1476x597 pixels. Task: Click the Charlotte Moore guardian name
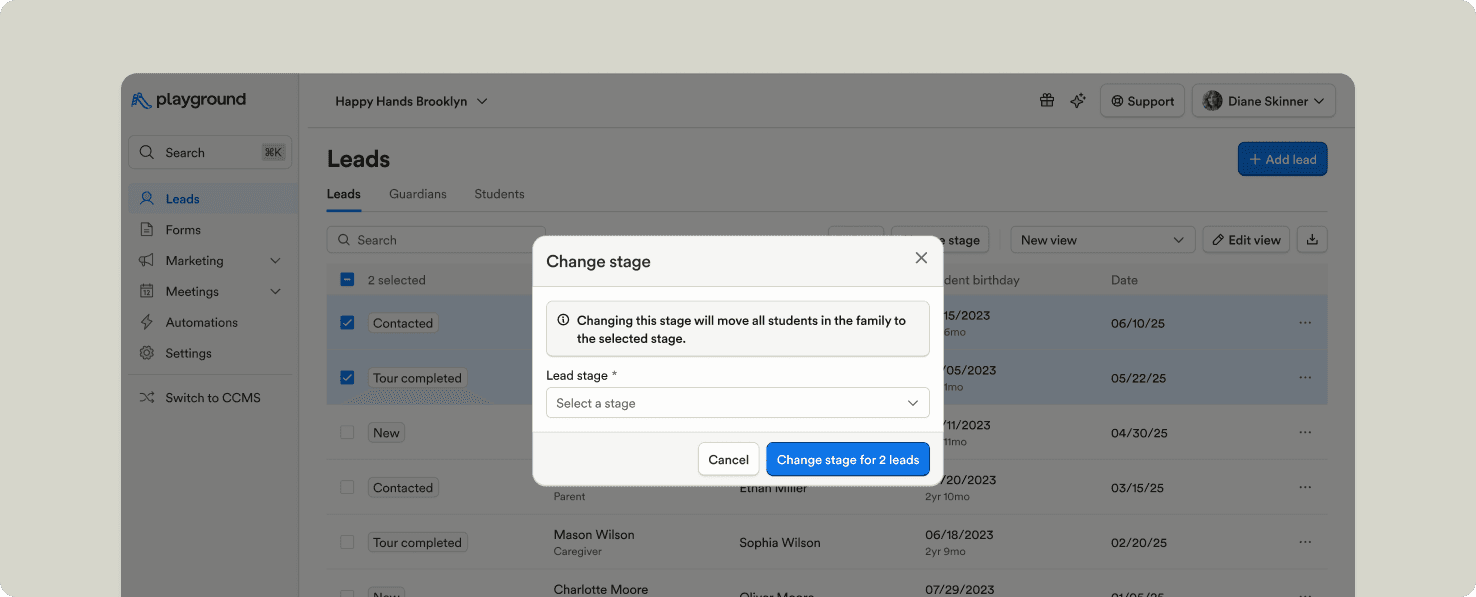(601, 590)
